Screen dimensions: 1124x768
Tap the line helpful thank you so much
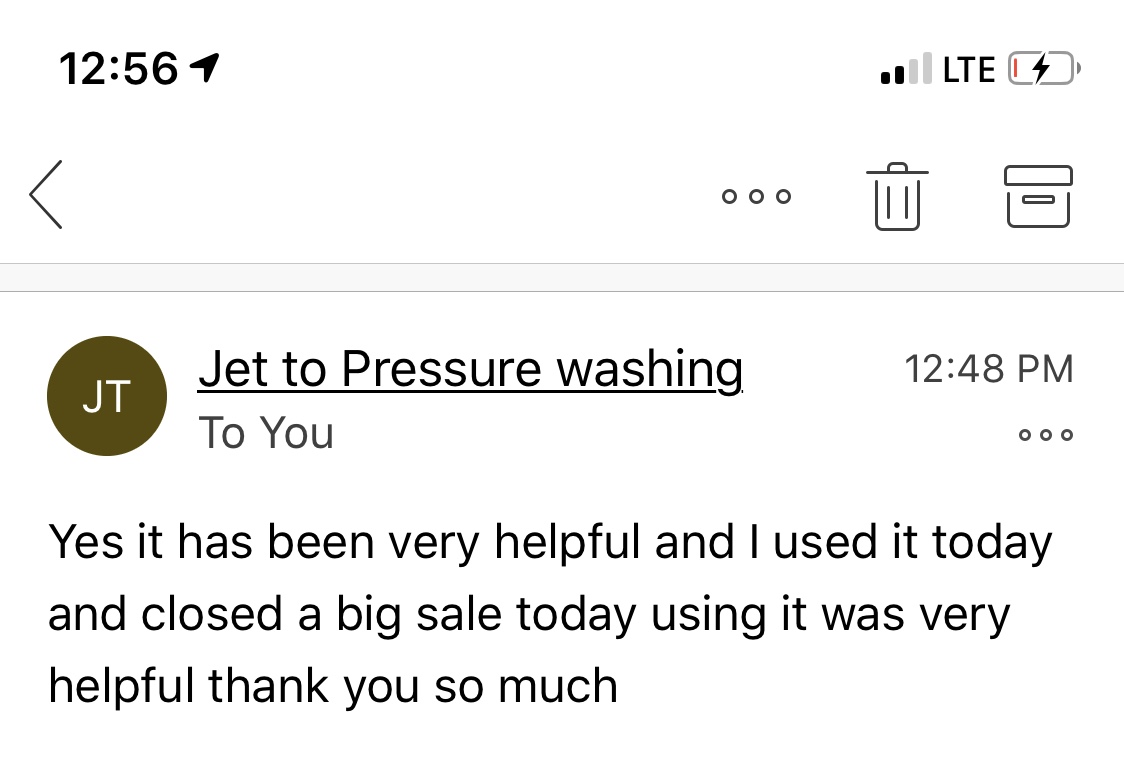pyautogui.click(x=332, y=686)
